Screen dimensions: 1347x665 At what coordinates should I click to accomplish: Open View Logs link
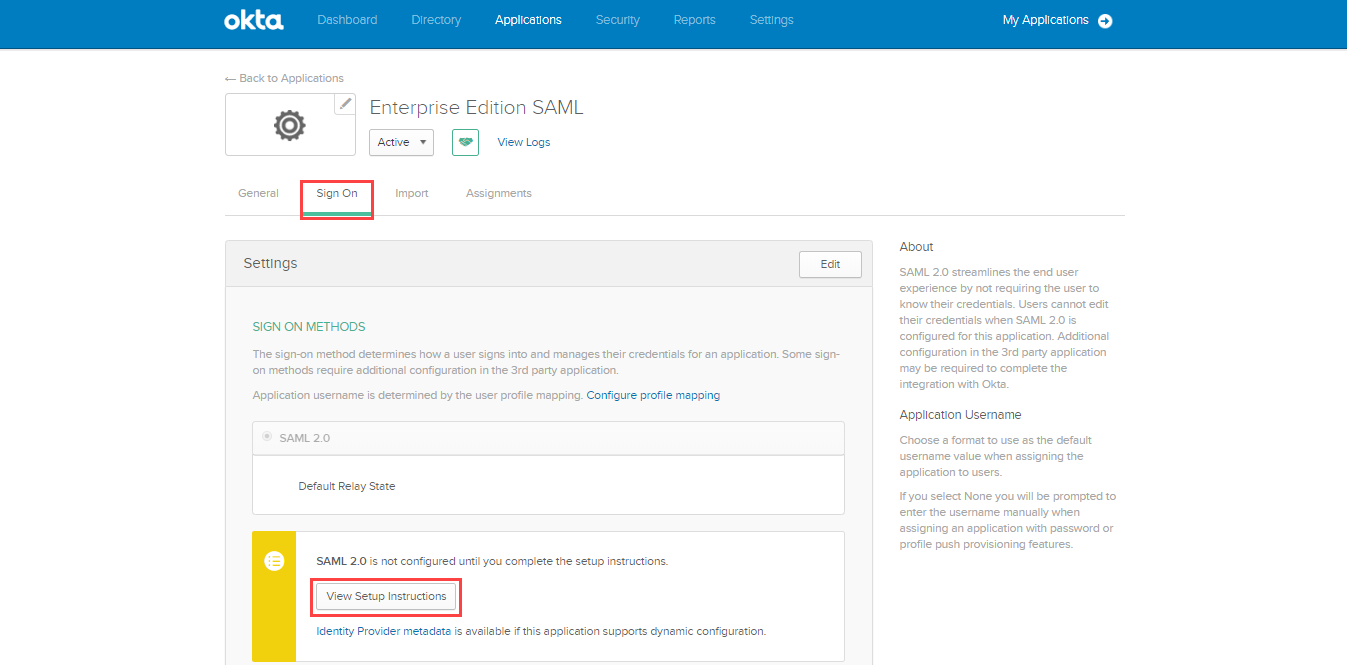tap(524, 142)
